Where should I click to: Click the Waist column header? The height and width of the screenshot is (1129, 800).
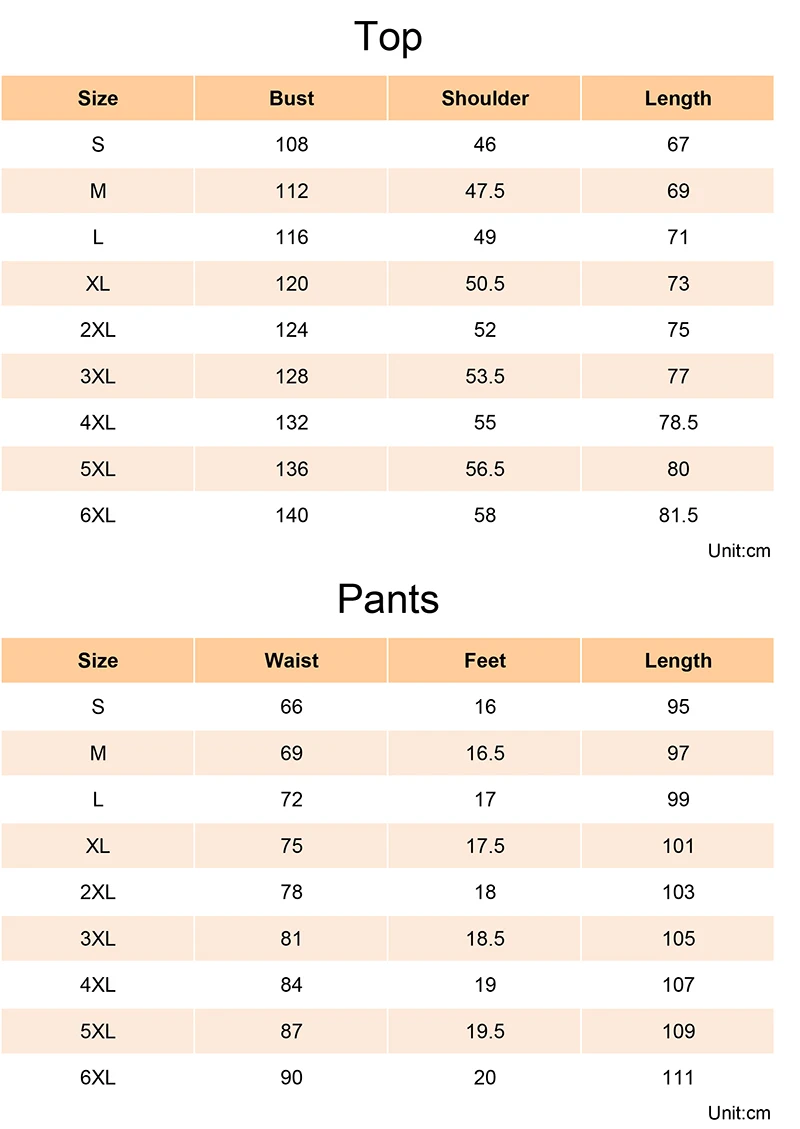pos(291,660)
